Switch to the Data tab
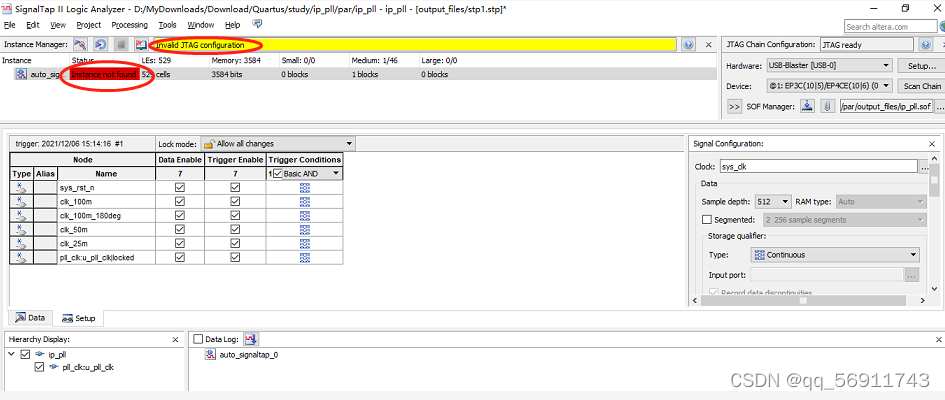This screenshot has height=400, width=945. 30,317
